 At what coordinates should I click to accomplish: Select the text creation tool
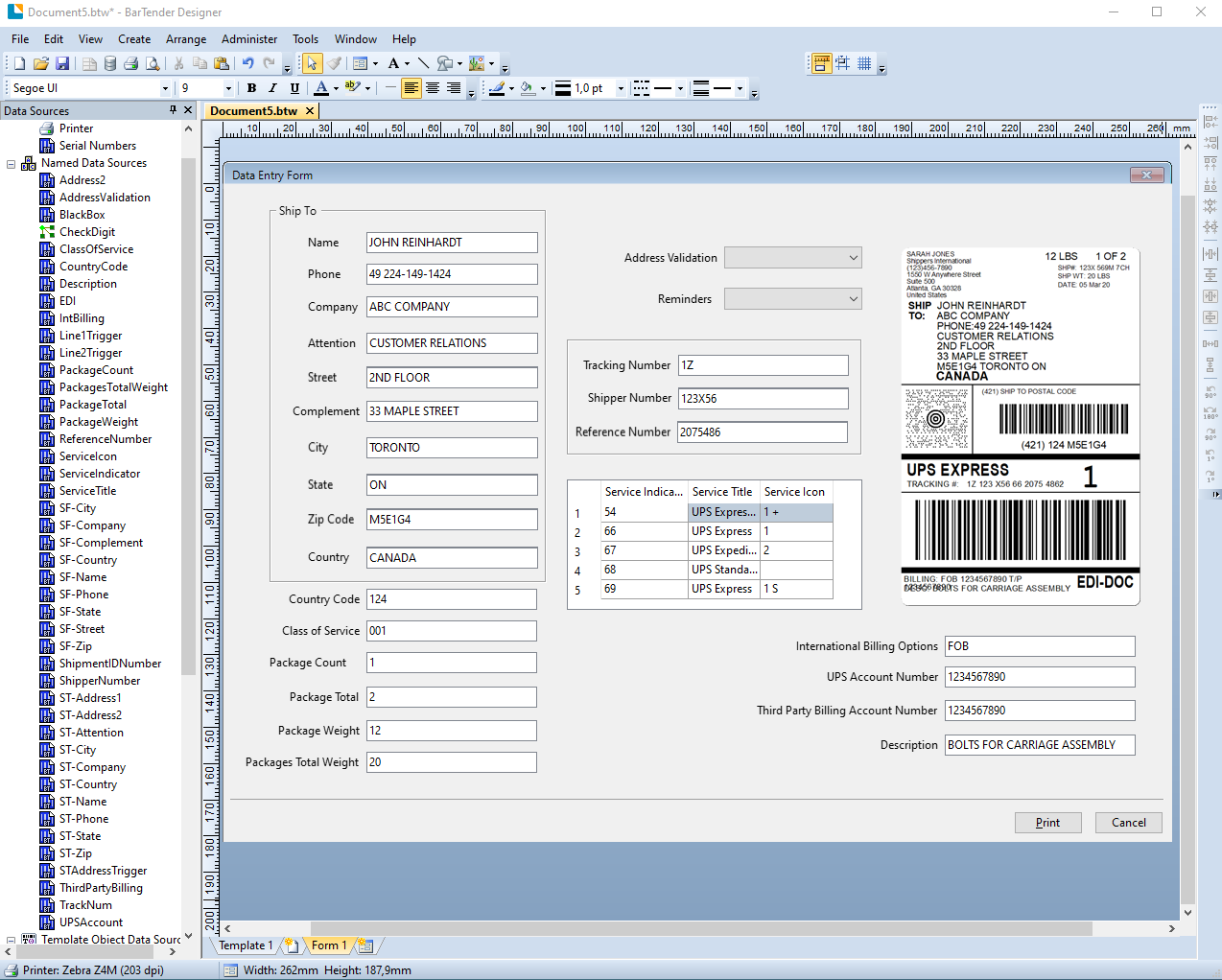[393, 63]
